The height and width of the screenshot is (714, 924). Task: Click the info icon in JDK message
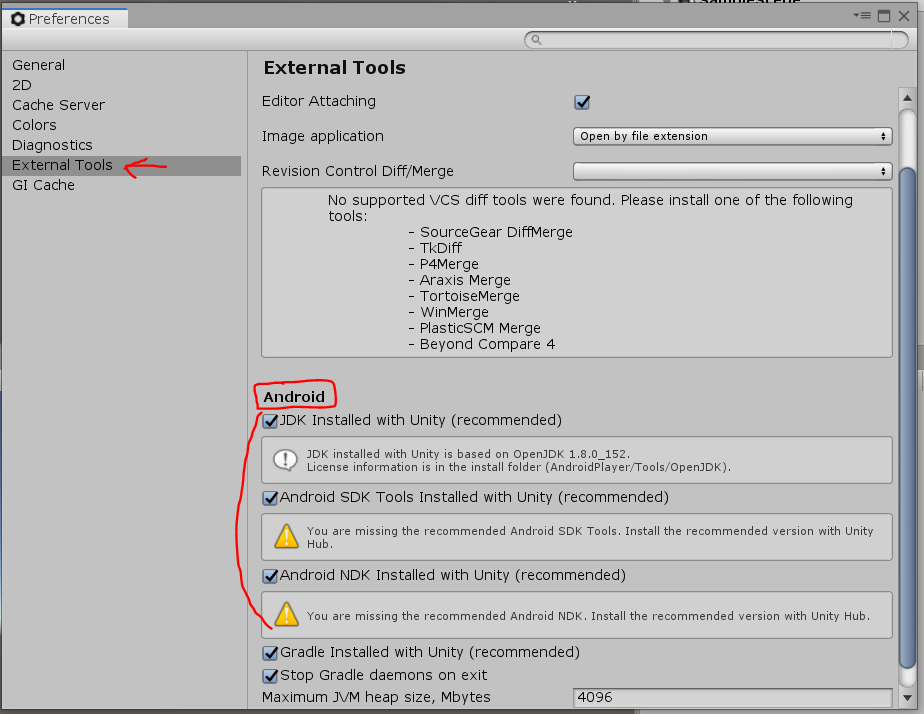tap(286, 460)
